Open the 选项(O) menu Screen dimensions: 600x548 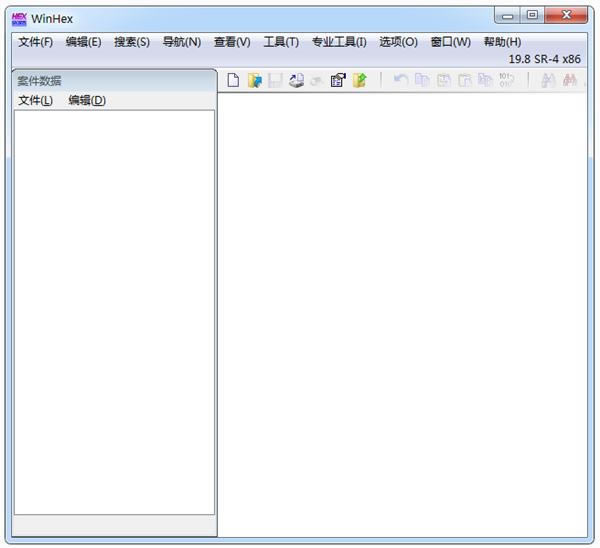pos(398,42)
